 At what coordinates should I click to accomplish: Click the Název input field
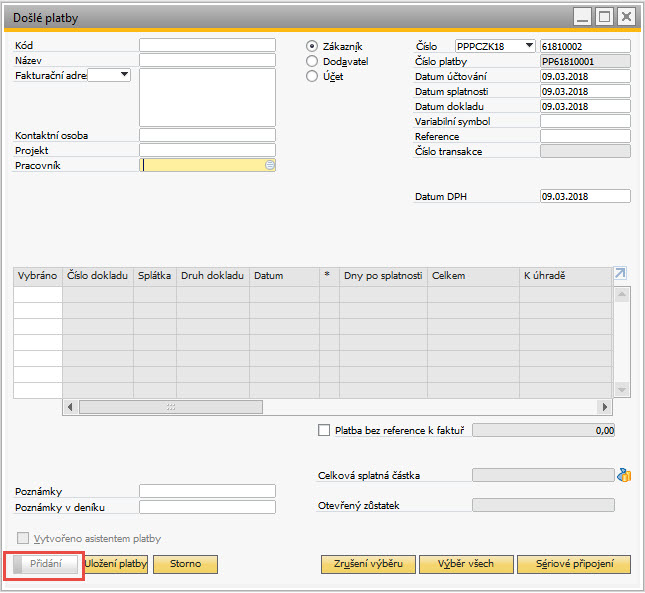click(x=207, y=60)
